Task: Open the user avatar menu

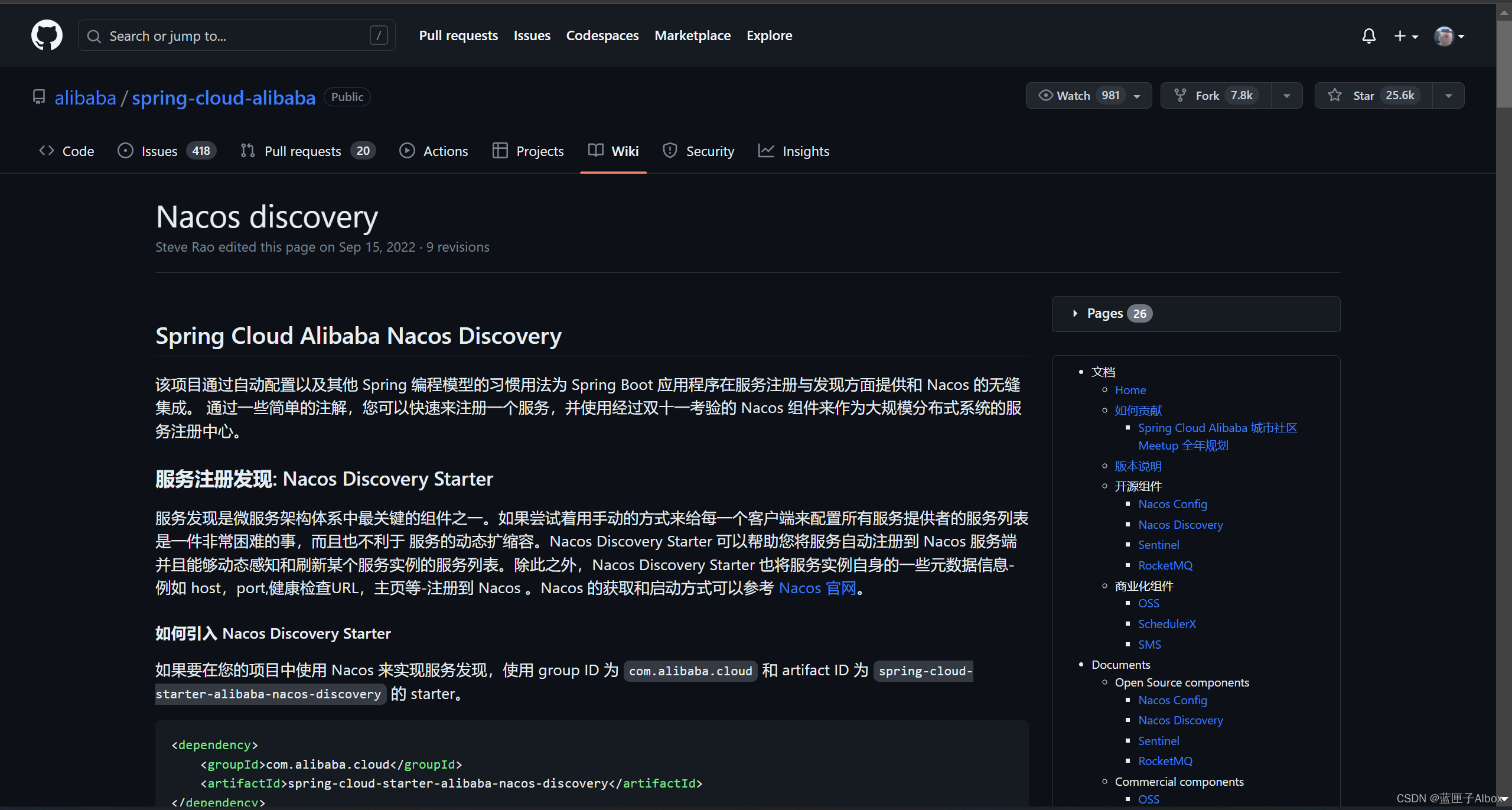Action: [x=1449, y=36]
